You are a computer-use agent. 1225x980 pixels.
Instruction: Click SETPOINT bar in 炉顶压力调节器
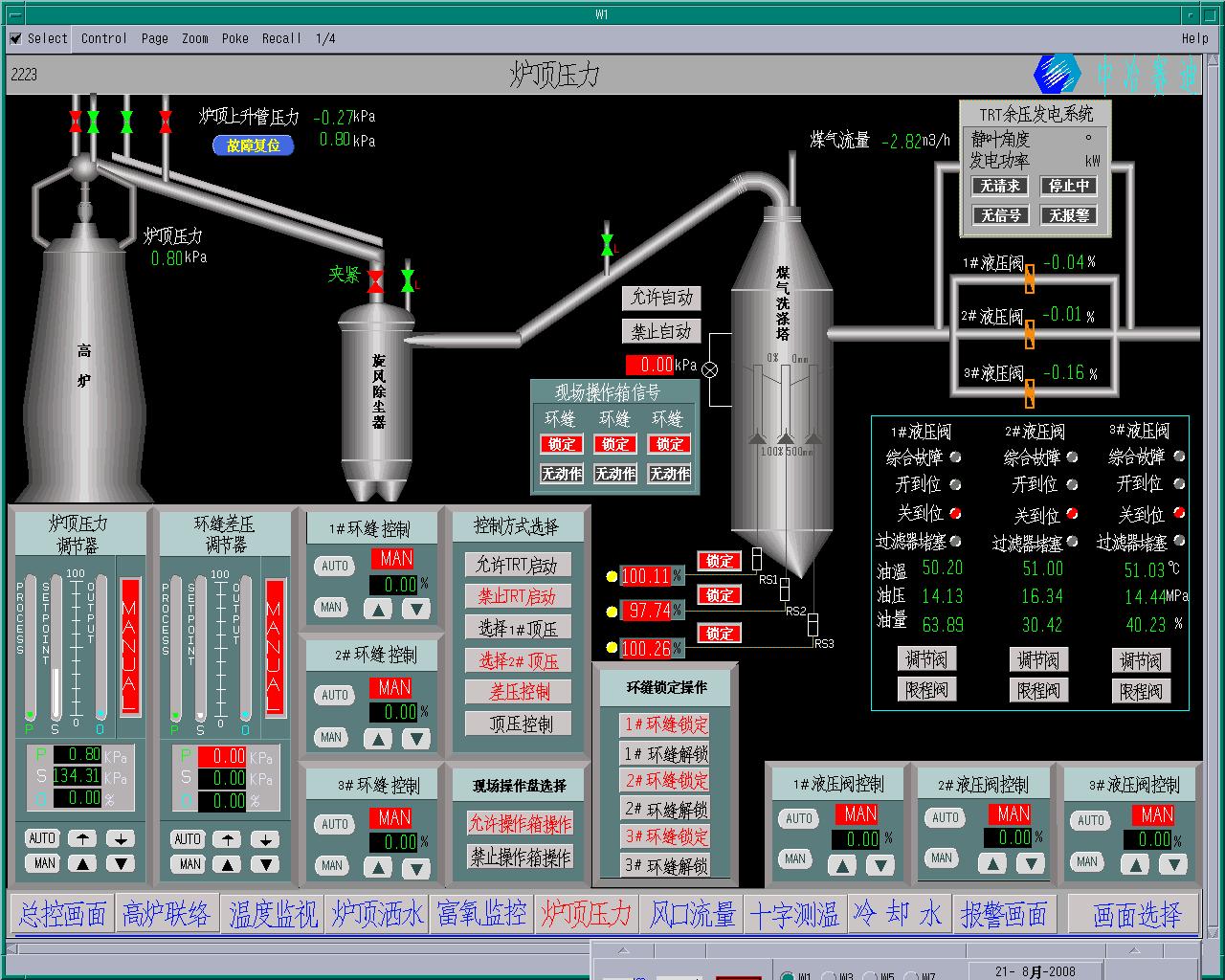[56, 647]
